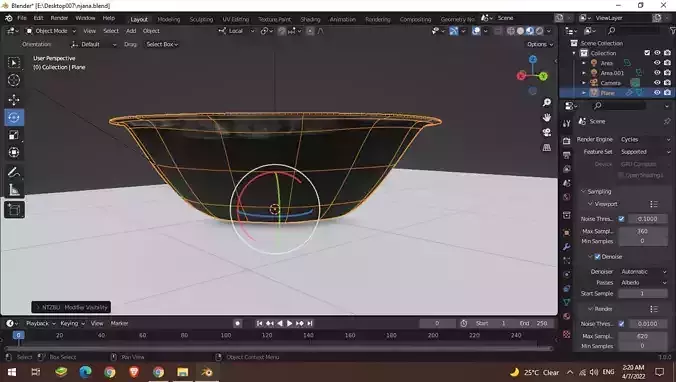Hide the Area.001 light in viewport

point(657,72)
